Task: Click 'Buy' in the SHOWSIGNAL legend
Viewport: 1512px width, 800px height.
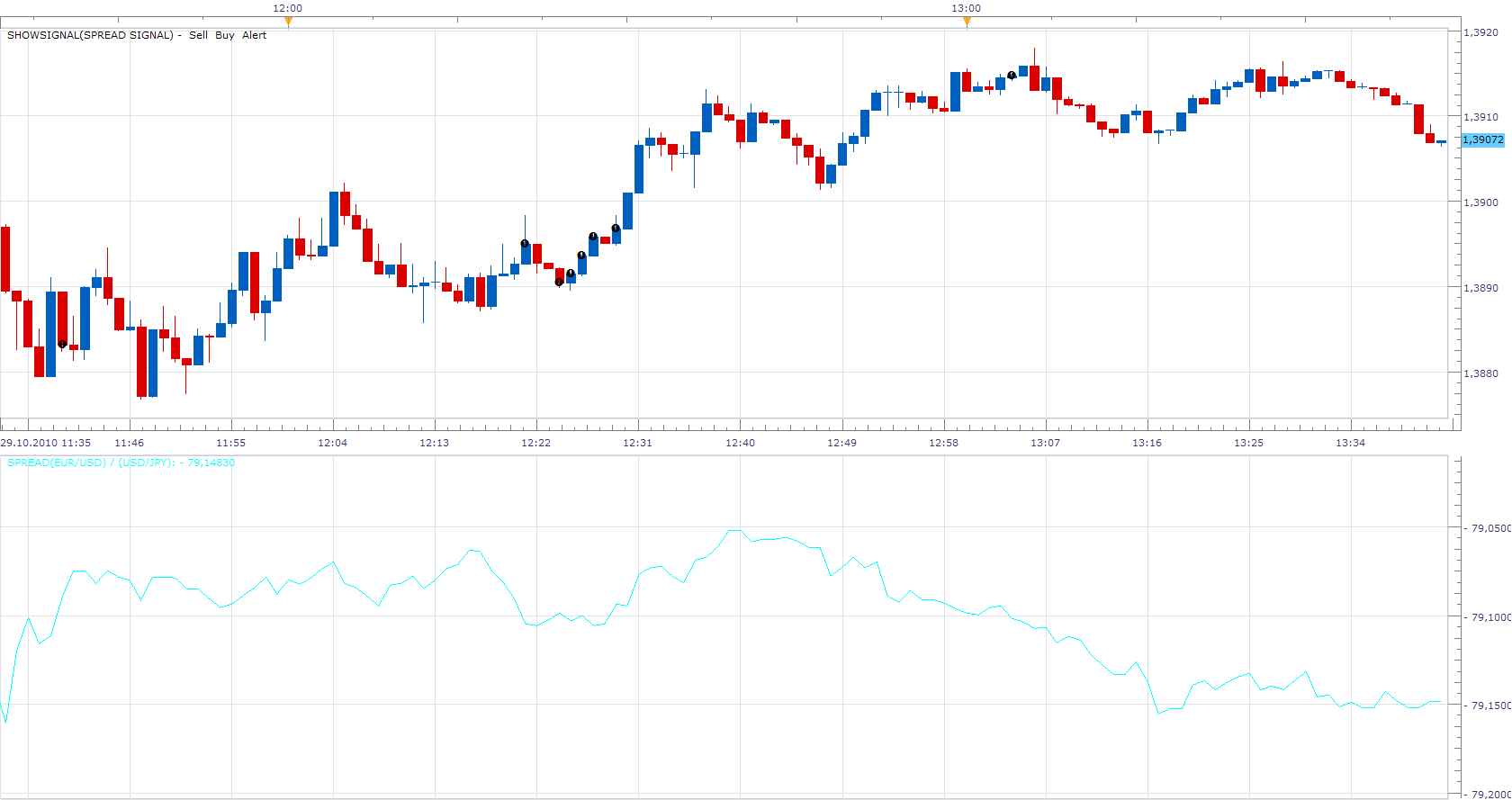Action: [225, 35]
